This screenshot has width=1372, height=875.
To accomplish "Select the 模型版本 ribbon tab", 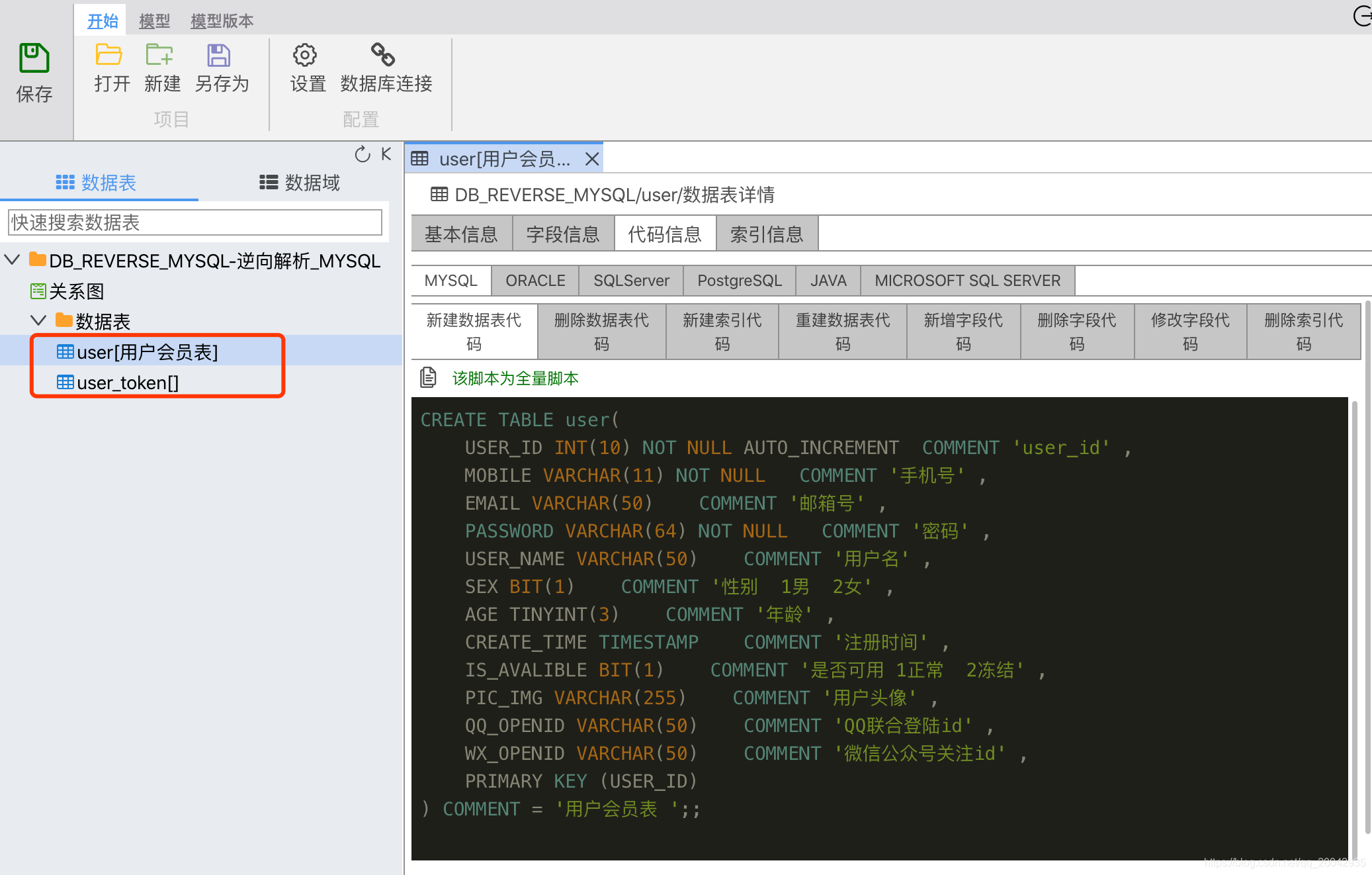I will (222, 21).
